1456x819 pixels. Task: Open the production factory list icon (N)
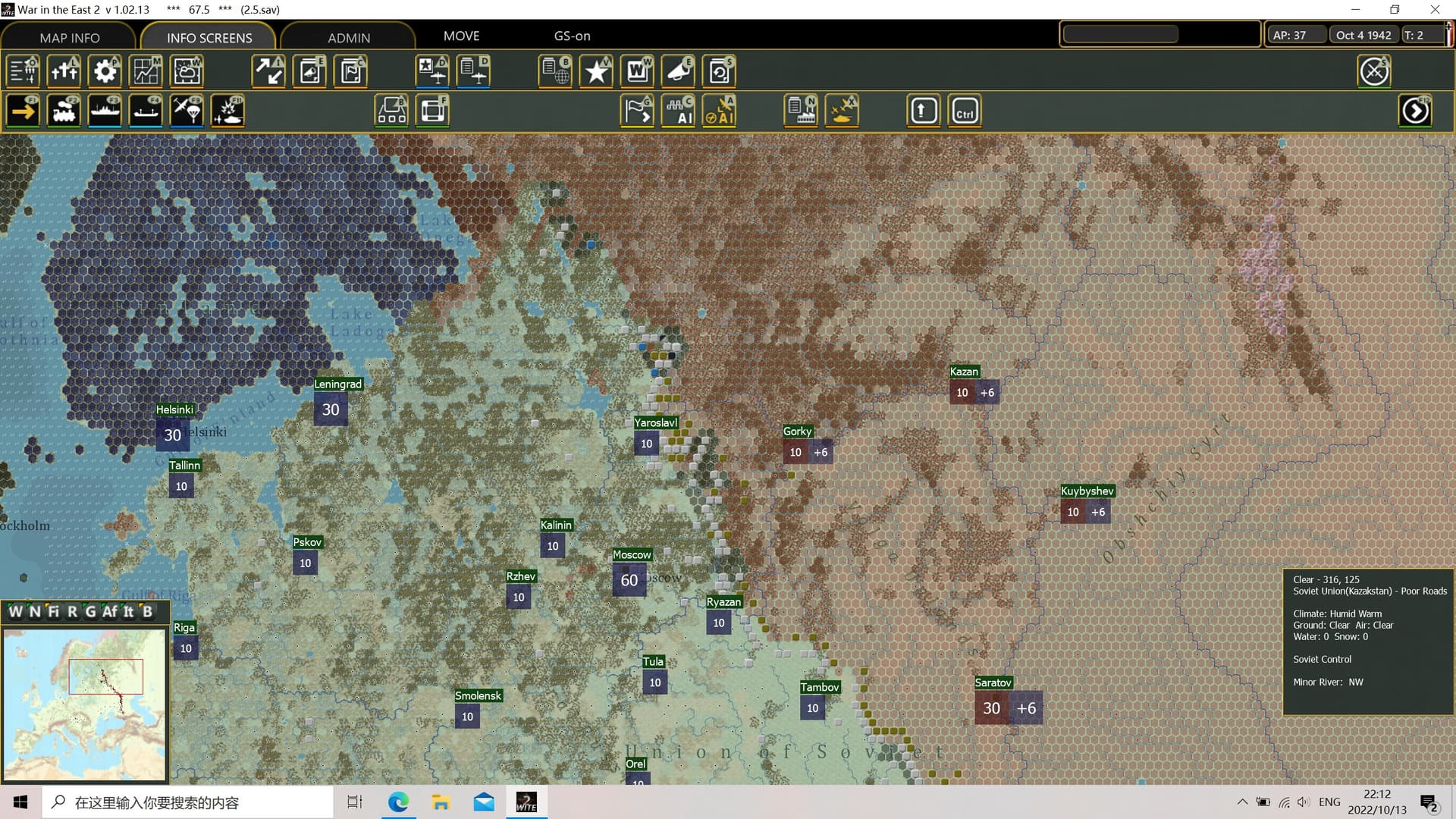click(x=802, y=111)
